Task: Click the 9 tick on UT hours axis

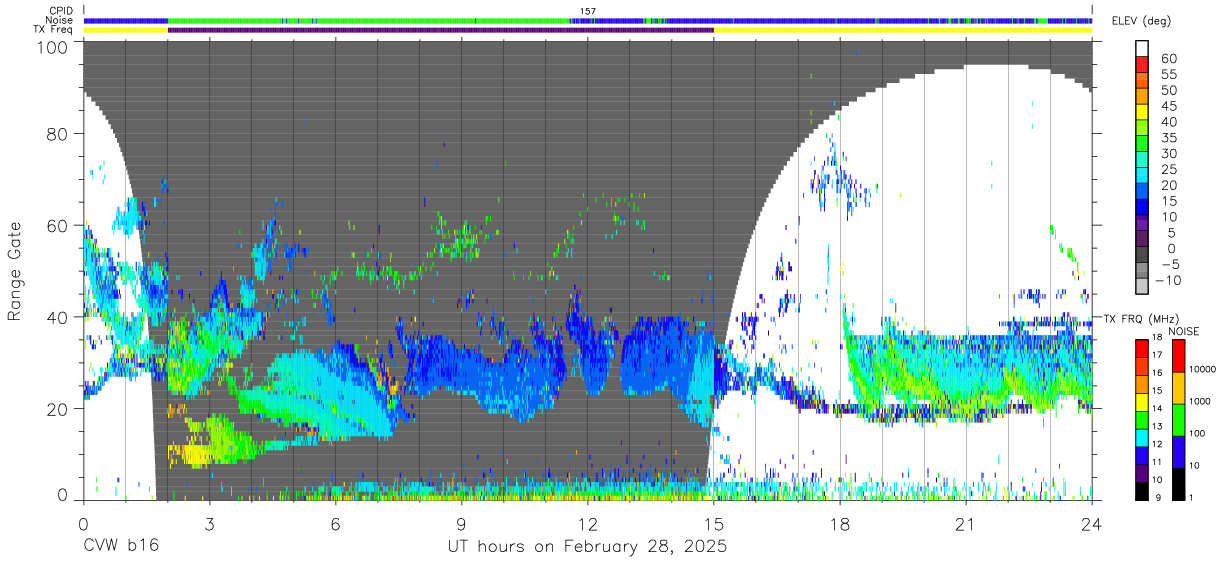Action: coord(461,524)
